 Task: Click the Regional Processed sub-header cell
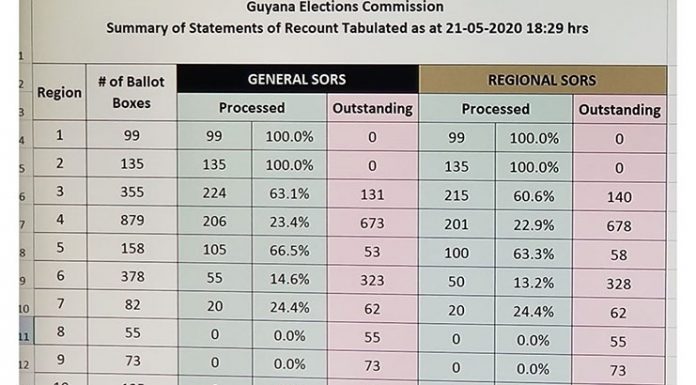(496, 109)
